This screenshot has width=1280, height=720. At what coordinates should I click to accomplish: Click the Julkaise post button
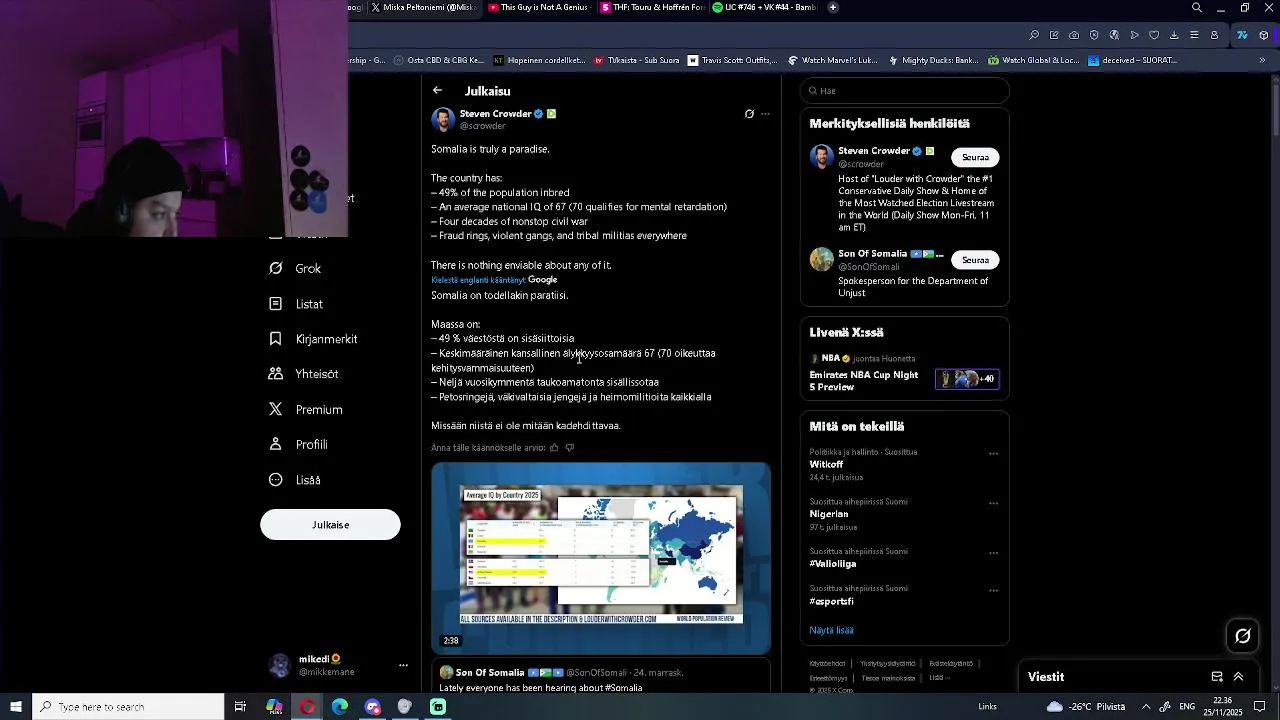pyautogui.click(x=330, y=524)
